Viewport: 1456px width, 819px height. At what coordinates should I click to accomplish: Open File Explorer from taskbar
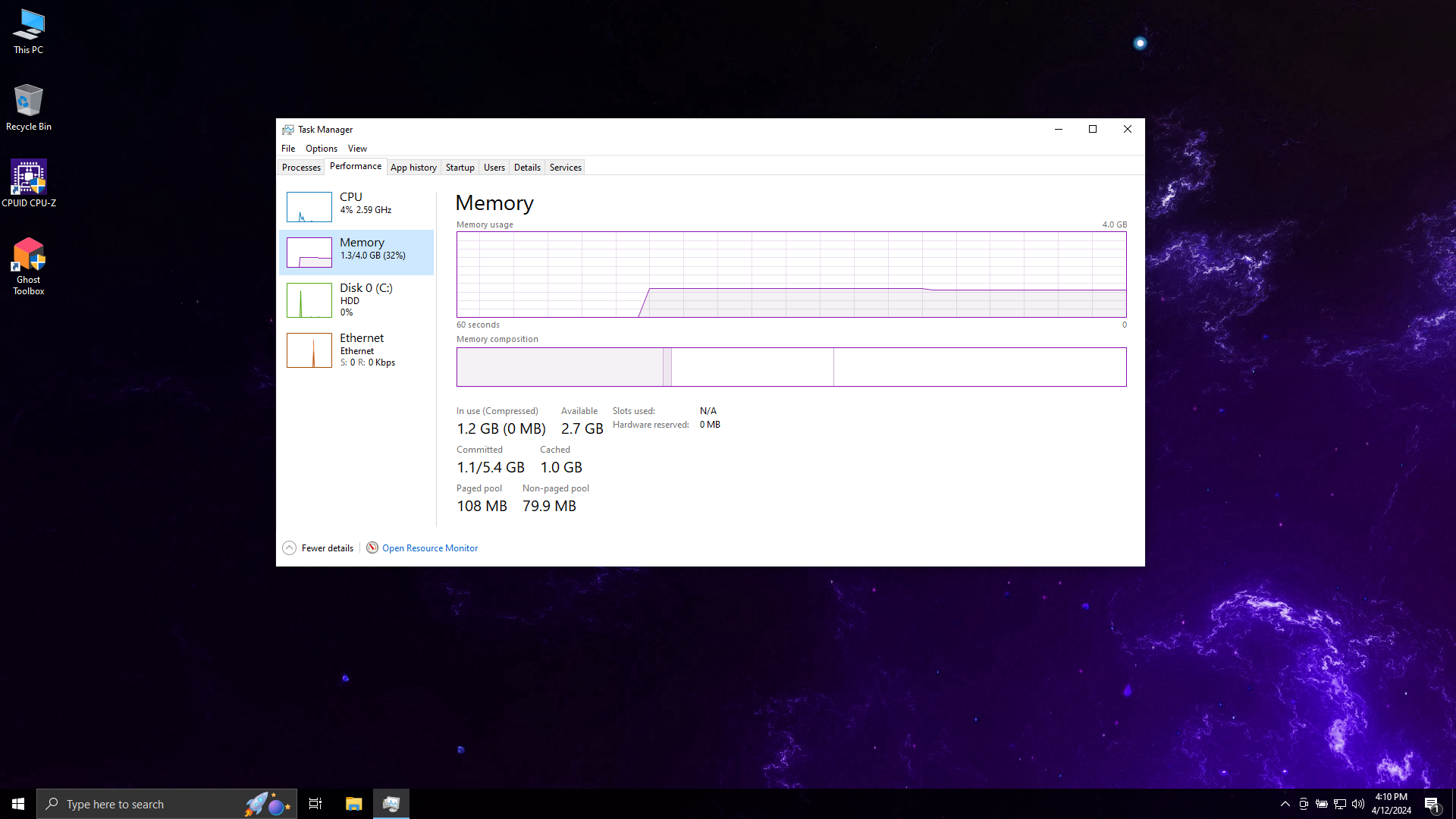353,804
